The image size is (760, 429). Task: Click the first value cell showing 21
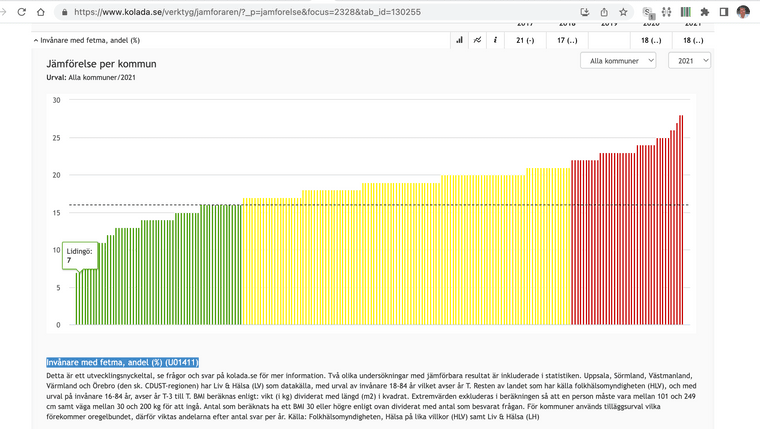coord(525,40)
